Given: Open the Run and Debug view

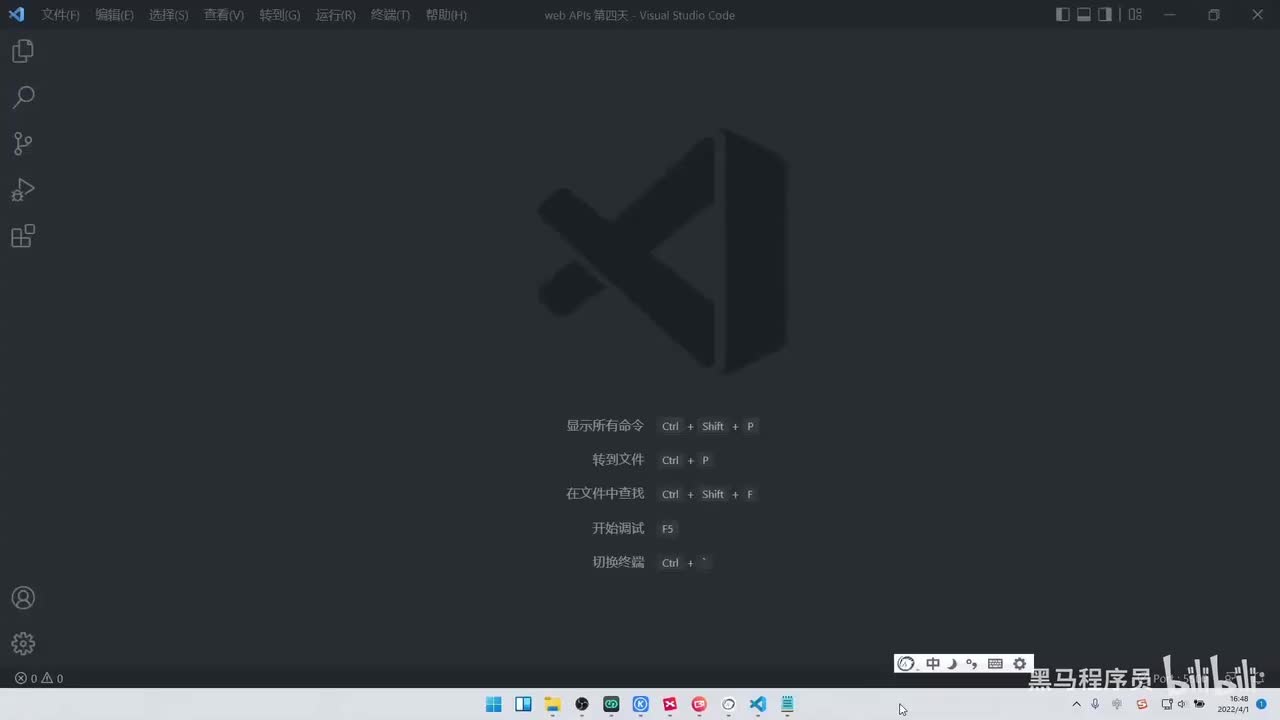Looking at the screenshot, I should 23,190.
